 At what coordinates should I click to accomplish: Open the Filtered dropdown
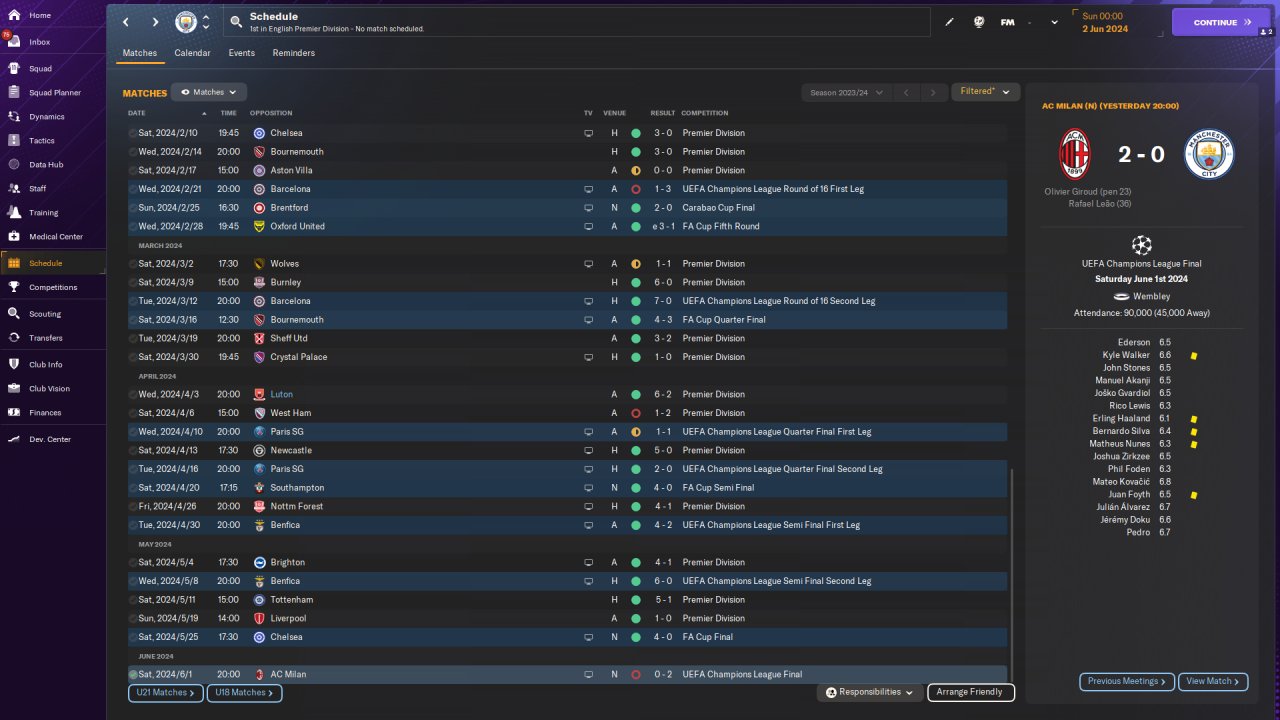(x=985, y=92)
